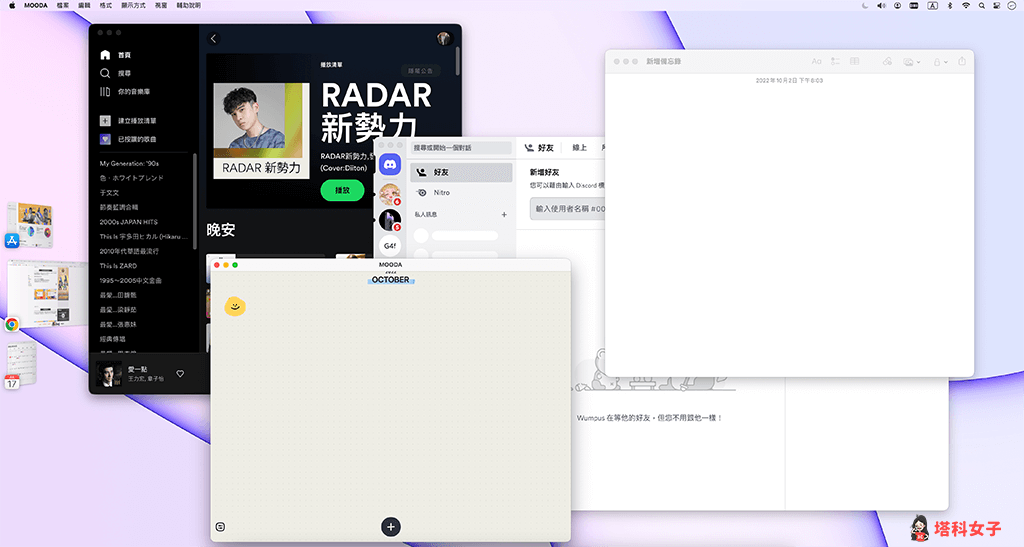Click the 輸入使用者名稱 field in Discord
This screenshot has height=547, width=1024.
568,209
